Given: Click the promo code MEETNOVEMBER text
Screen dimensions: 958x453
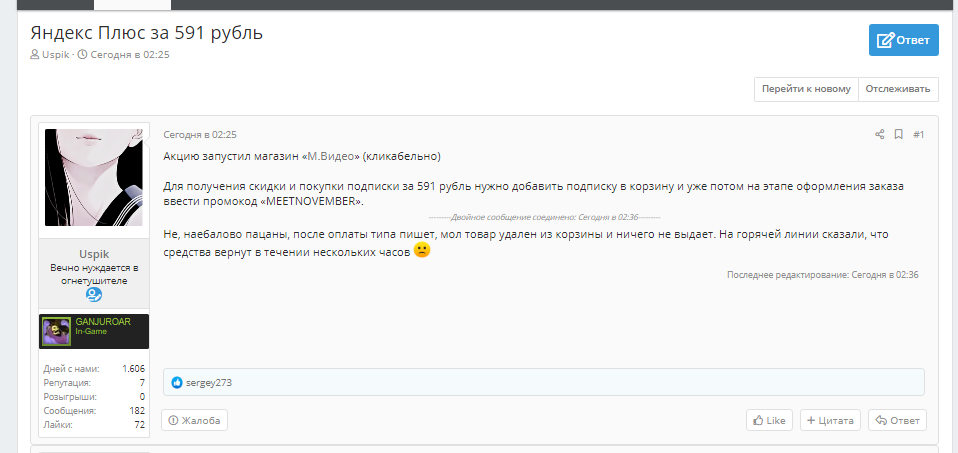Looking at the screenshot, I should 311,202.
